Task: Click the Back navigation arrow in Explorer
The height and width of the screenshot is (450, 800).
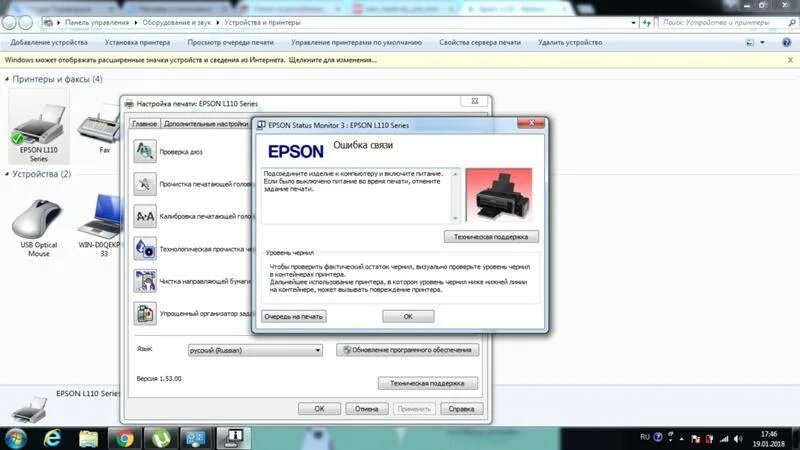Action: point(9,22)
